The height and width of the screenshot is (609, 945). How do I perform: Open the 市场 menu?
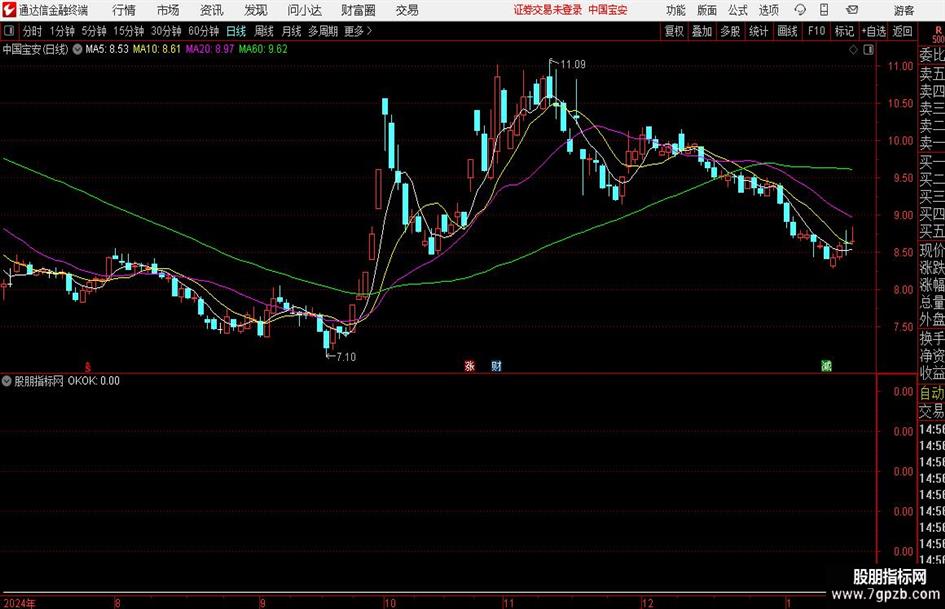168,10
